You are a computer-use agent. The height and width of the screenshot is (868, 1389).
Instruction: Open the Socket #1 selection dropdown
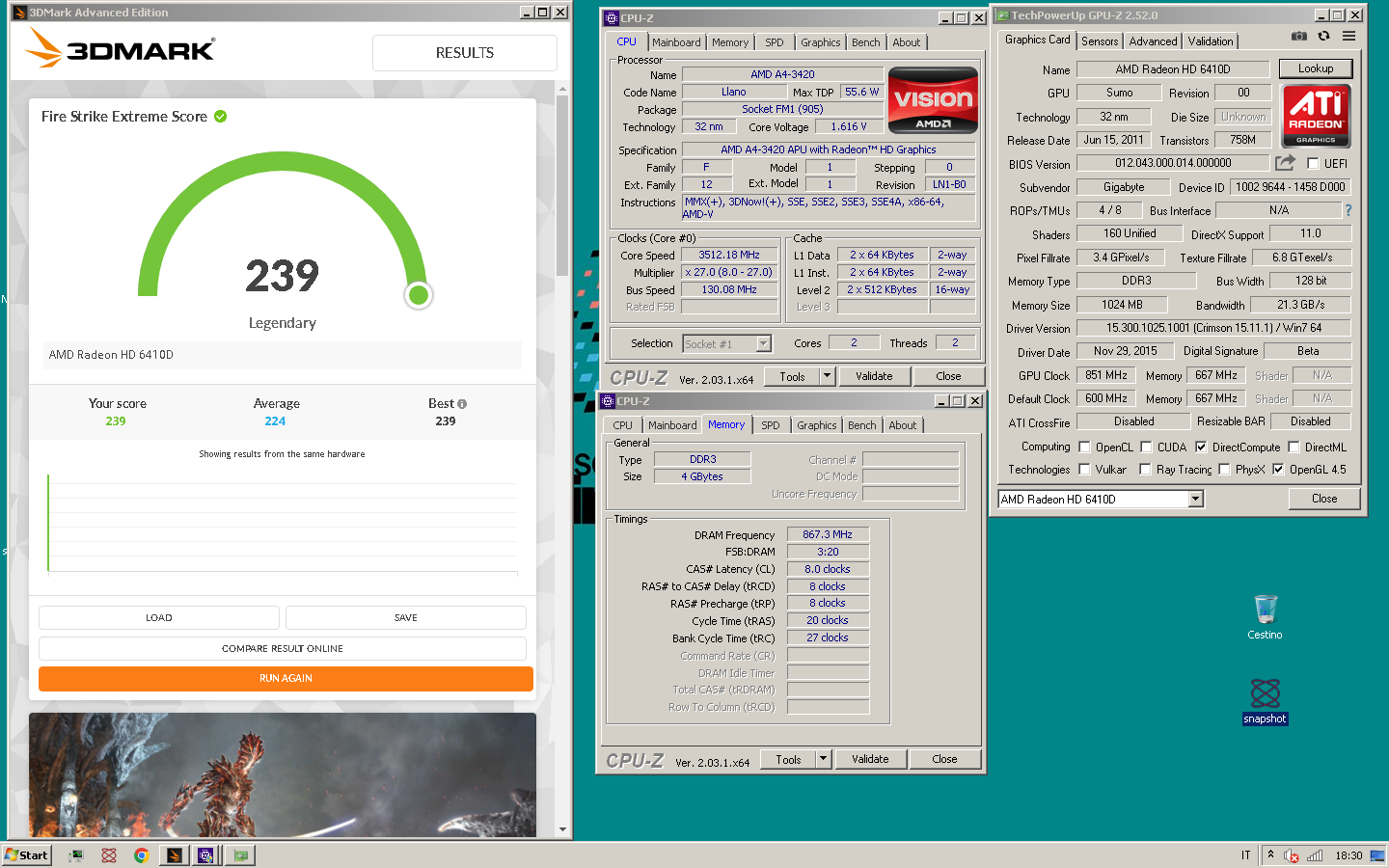coord(763,343)
